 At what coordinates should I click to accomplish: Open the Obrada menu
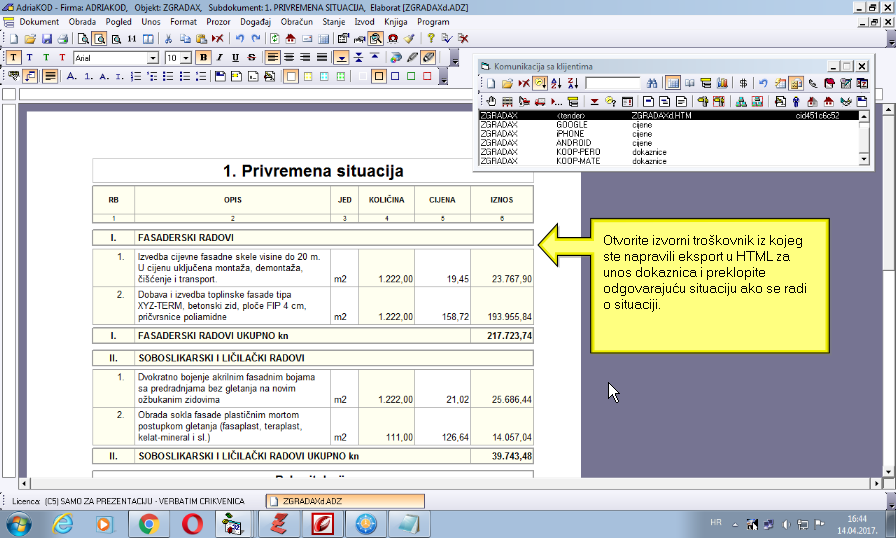pyautogui.click(x=82, y=22)
